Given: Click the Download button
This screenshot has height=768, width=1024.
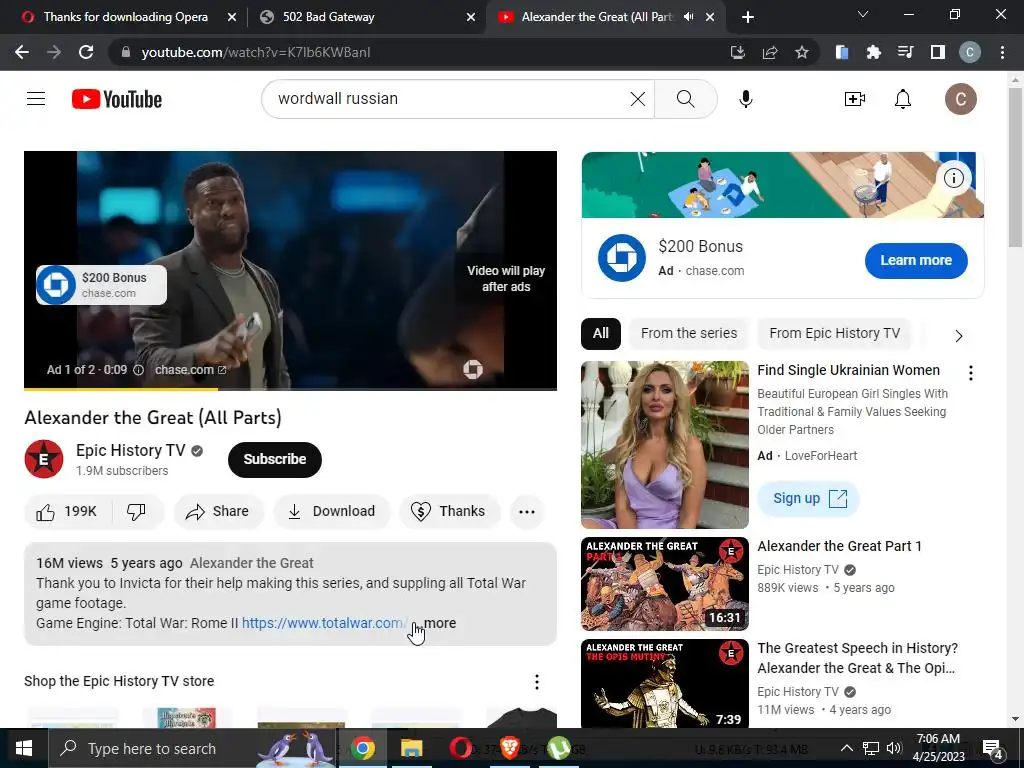Looking at the screenshot, I should coord(332,511).
